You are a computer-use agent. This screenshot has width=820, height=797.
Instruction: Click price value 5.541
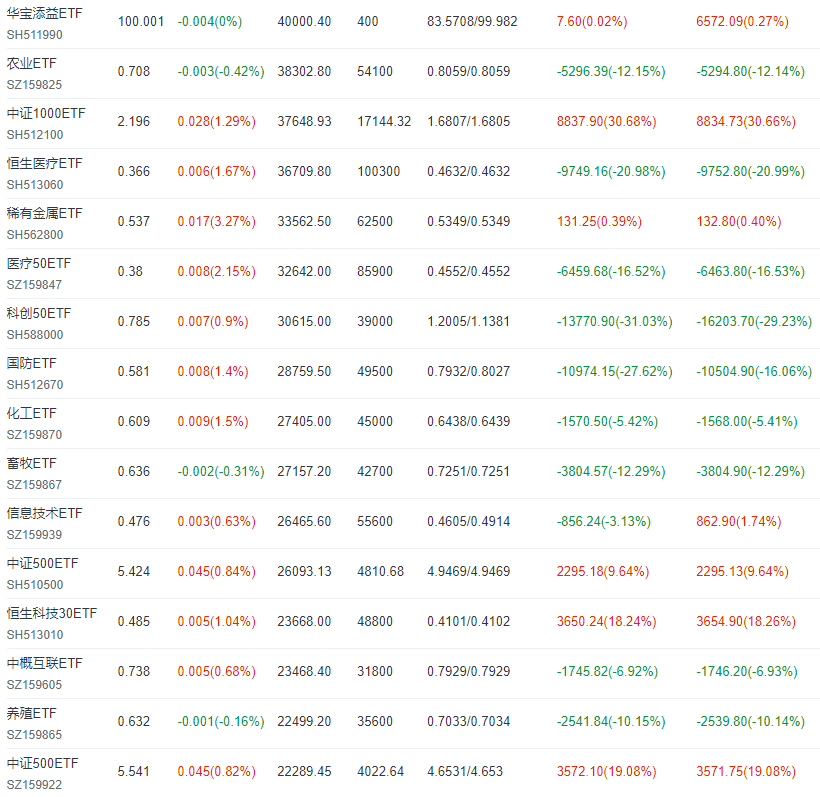[134, 771]
